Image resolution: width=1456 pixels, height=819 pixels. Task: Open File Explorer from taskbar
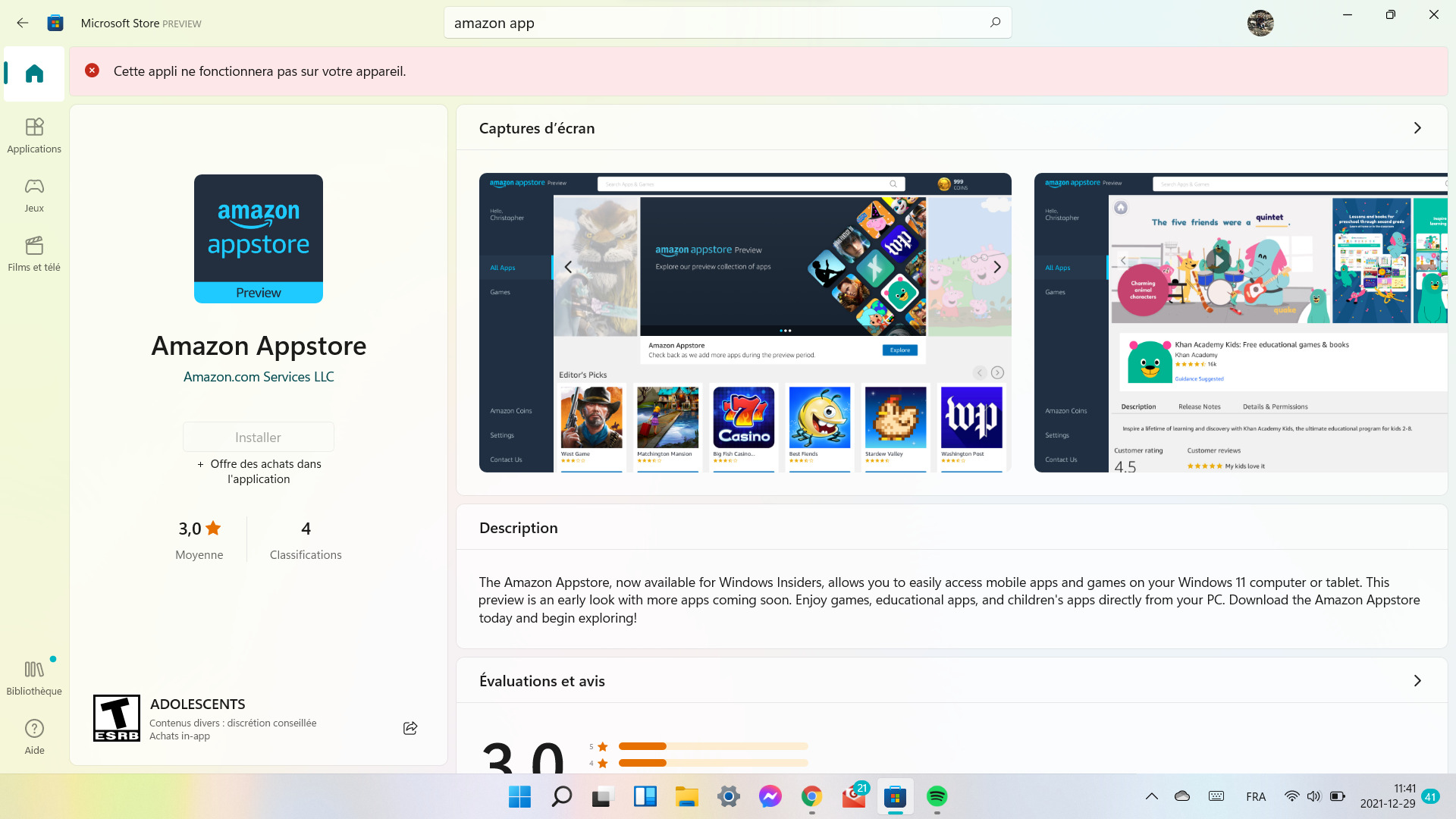[x=686, y=796]
